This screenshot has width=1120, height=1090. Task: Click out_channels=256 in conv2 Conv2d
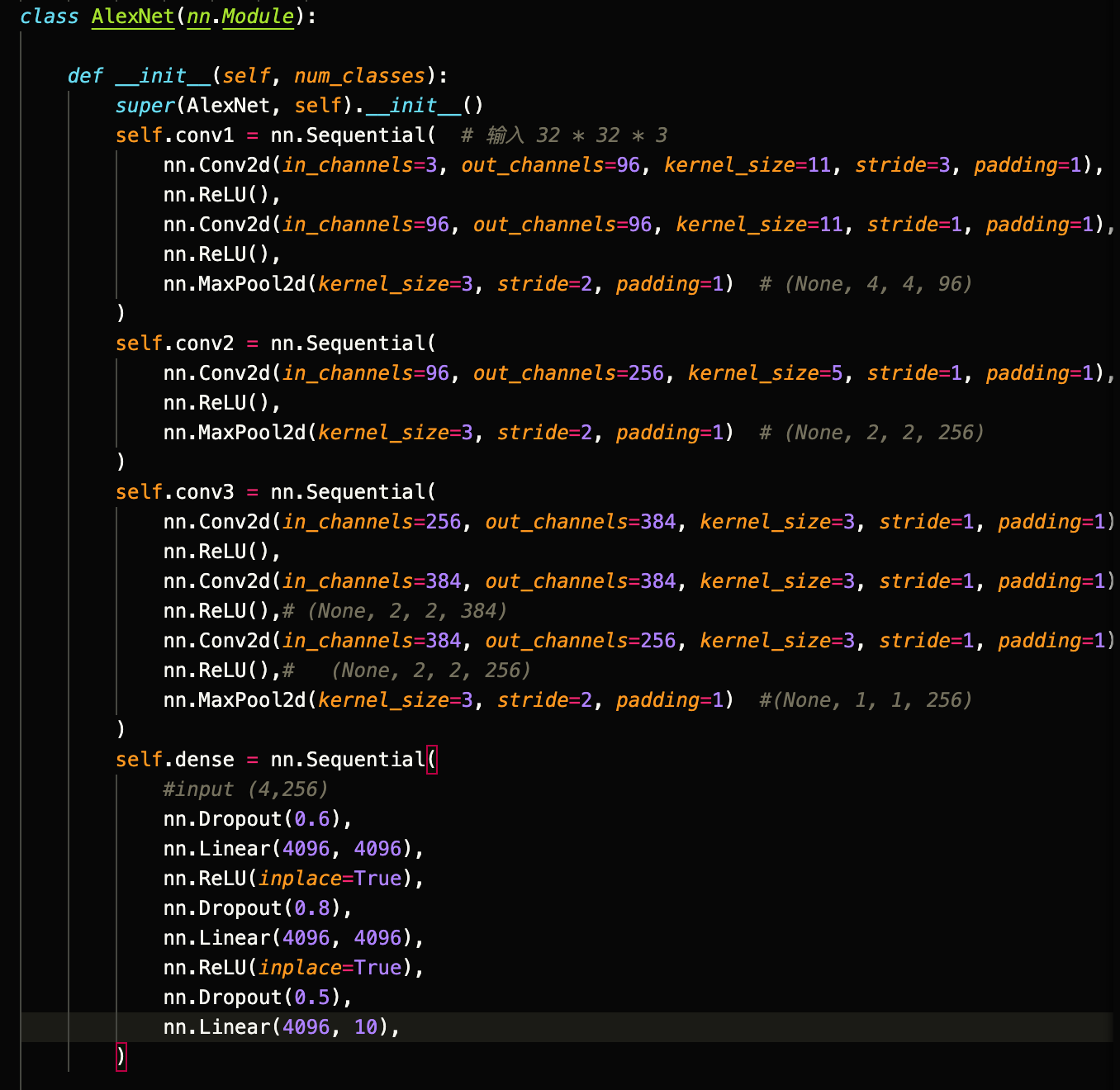coord(568,373)
